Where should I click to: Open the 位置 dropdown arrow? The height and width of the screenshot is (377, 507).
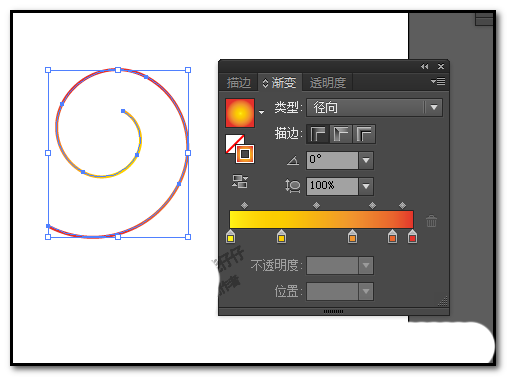point(366,291)
